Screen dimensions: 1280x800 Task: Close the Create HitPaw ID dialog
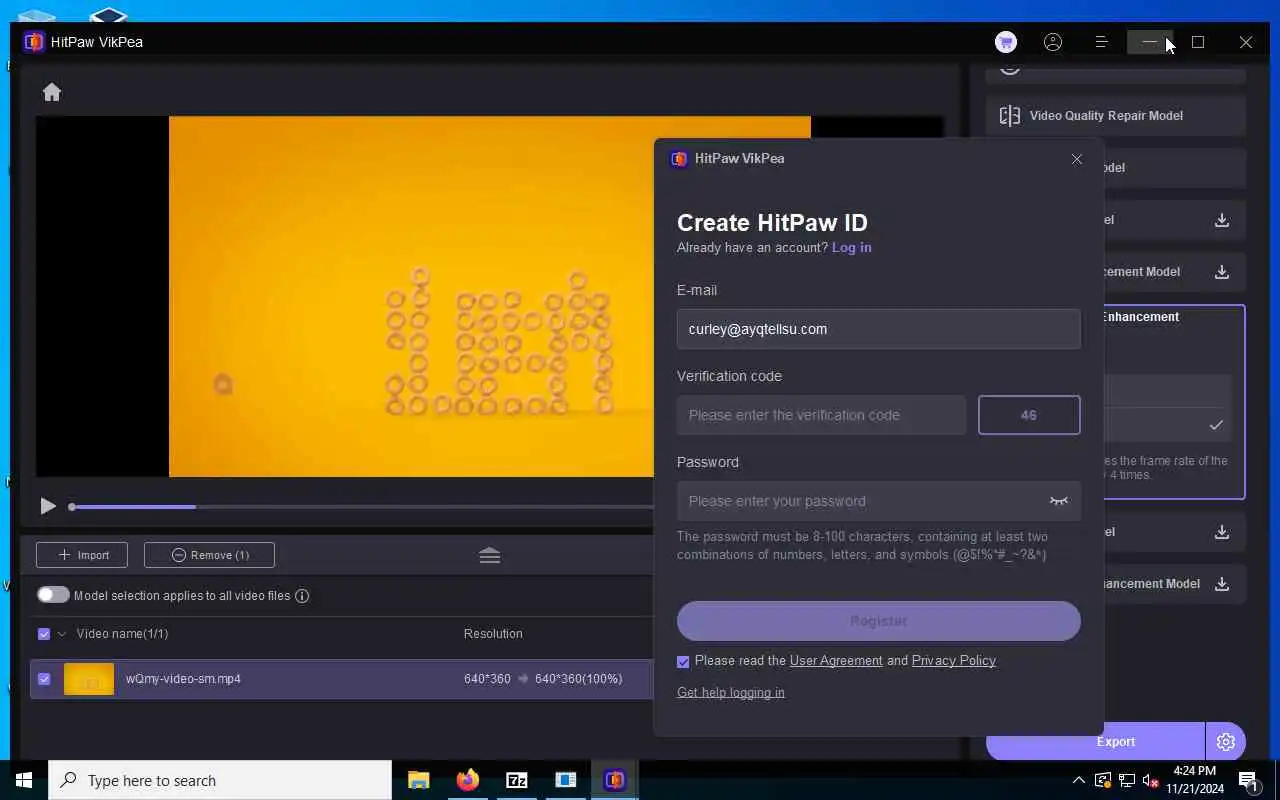(1077, 159)
